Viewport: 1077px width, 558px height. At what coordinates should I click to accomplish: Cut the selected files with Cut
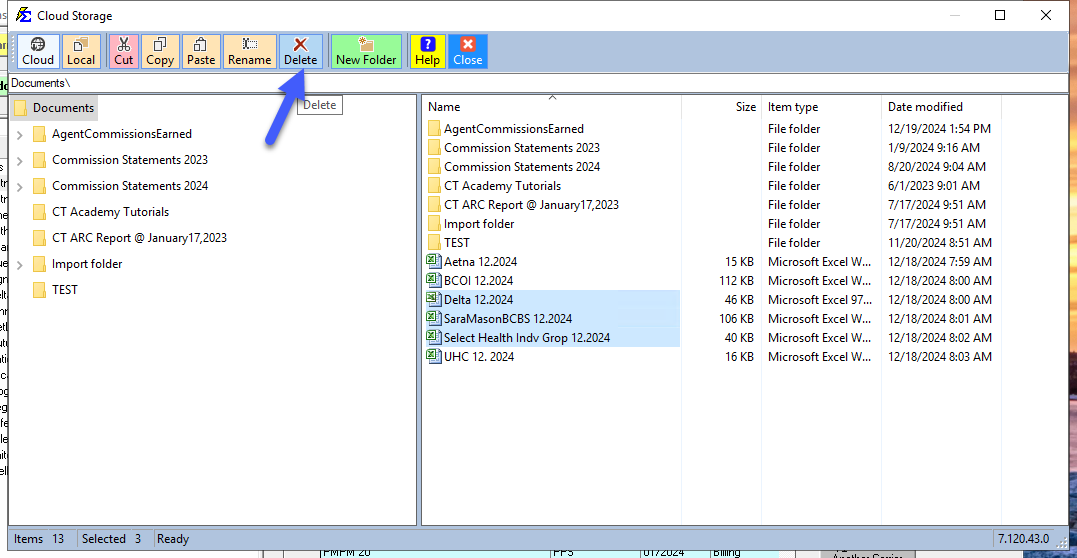click(x=124, y=52)
